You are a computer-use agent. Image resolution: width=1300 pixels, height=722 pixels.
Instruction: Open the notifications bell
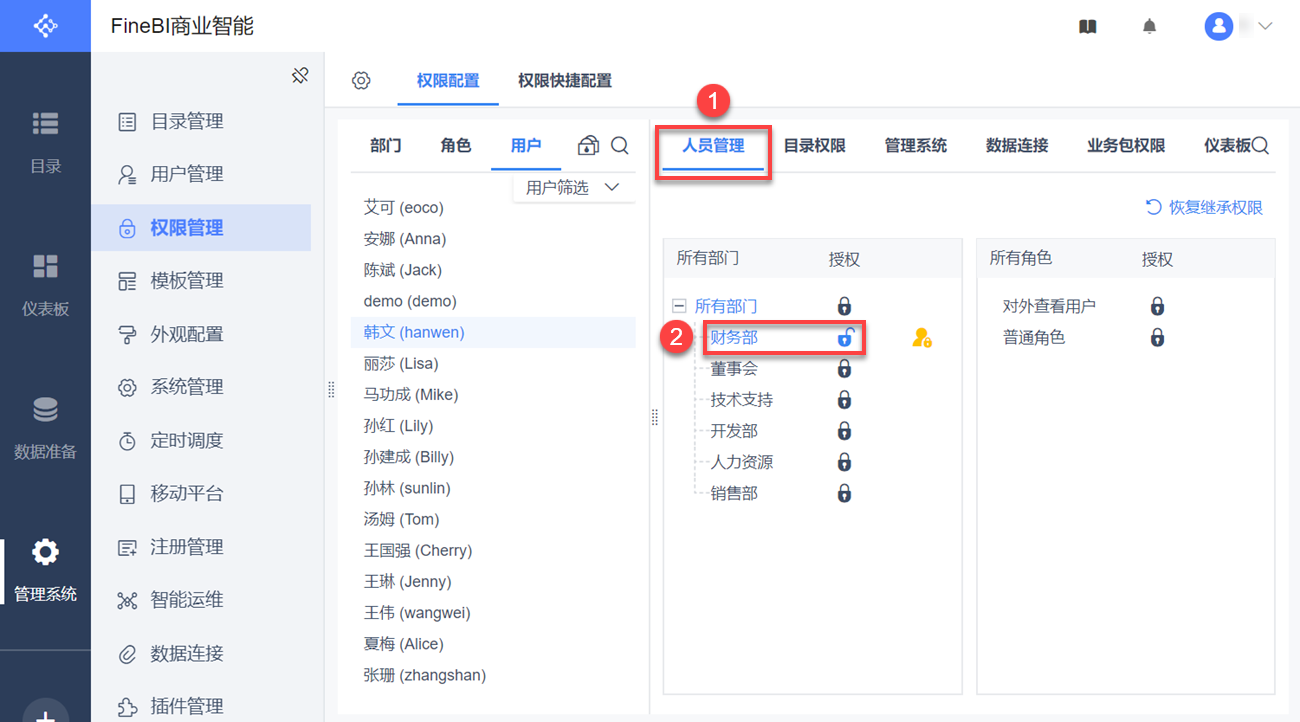[x=1150, y=27]
